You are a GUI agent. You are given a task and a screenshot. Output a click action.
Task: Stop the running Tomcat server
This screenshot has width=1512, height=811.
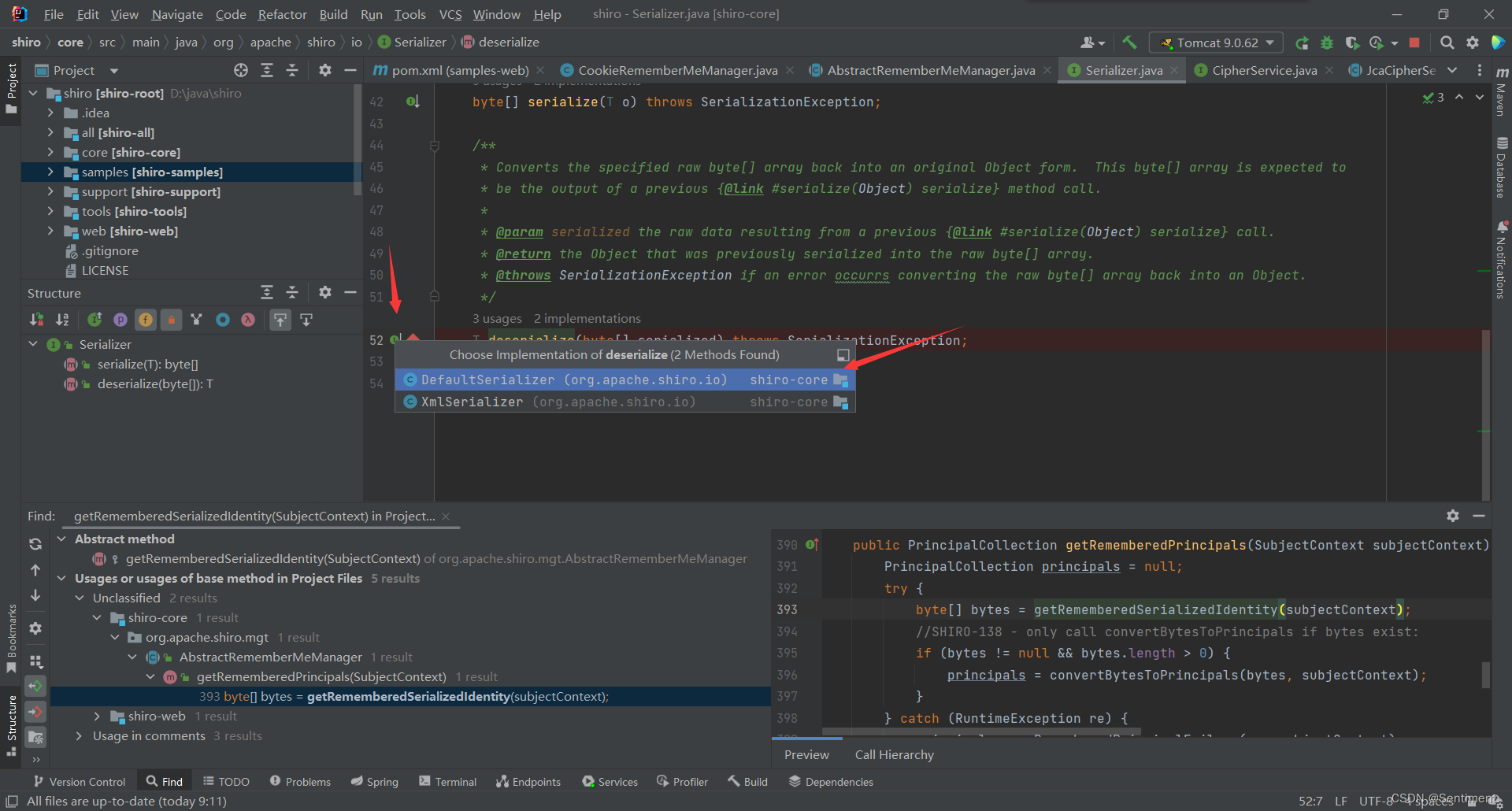tap(1414, 43)
